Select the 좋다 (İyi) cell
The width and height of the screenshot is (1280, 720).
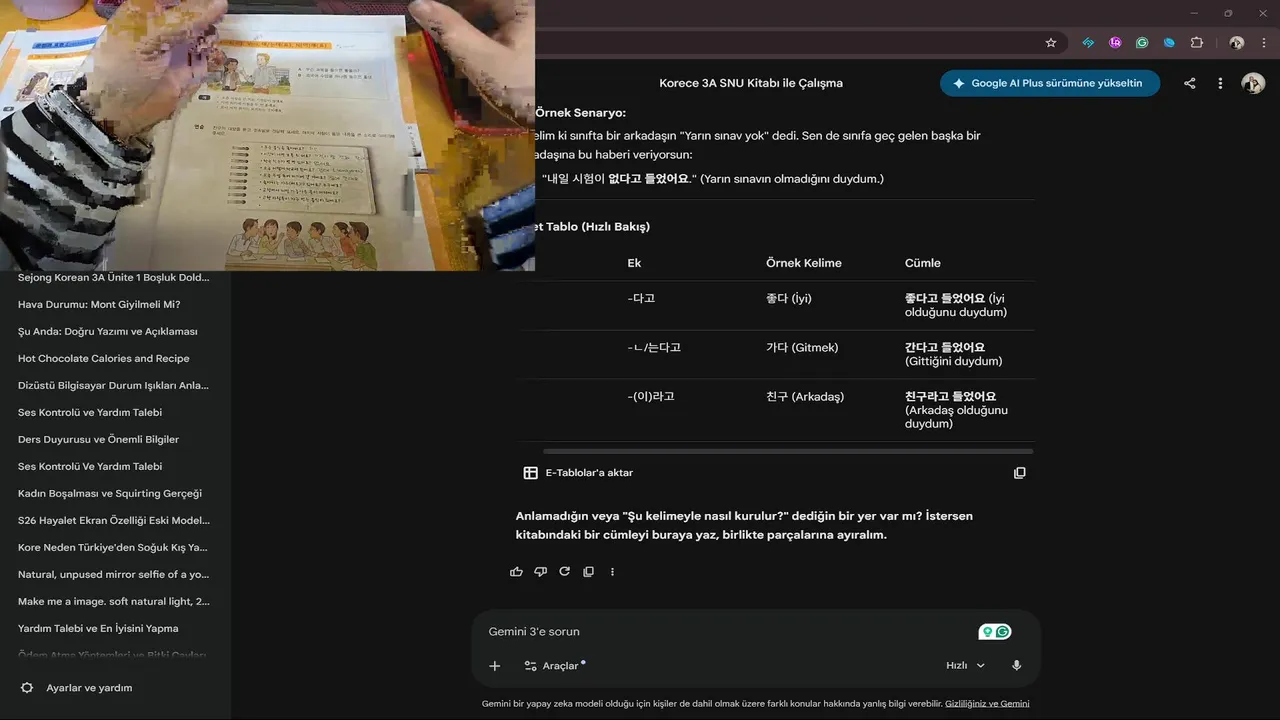pos(789,298)
